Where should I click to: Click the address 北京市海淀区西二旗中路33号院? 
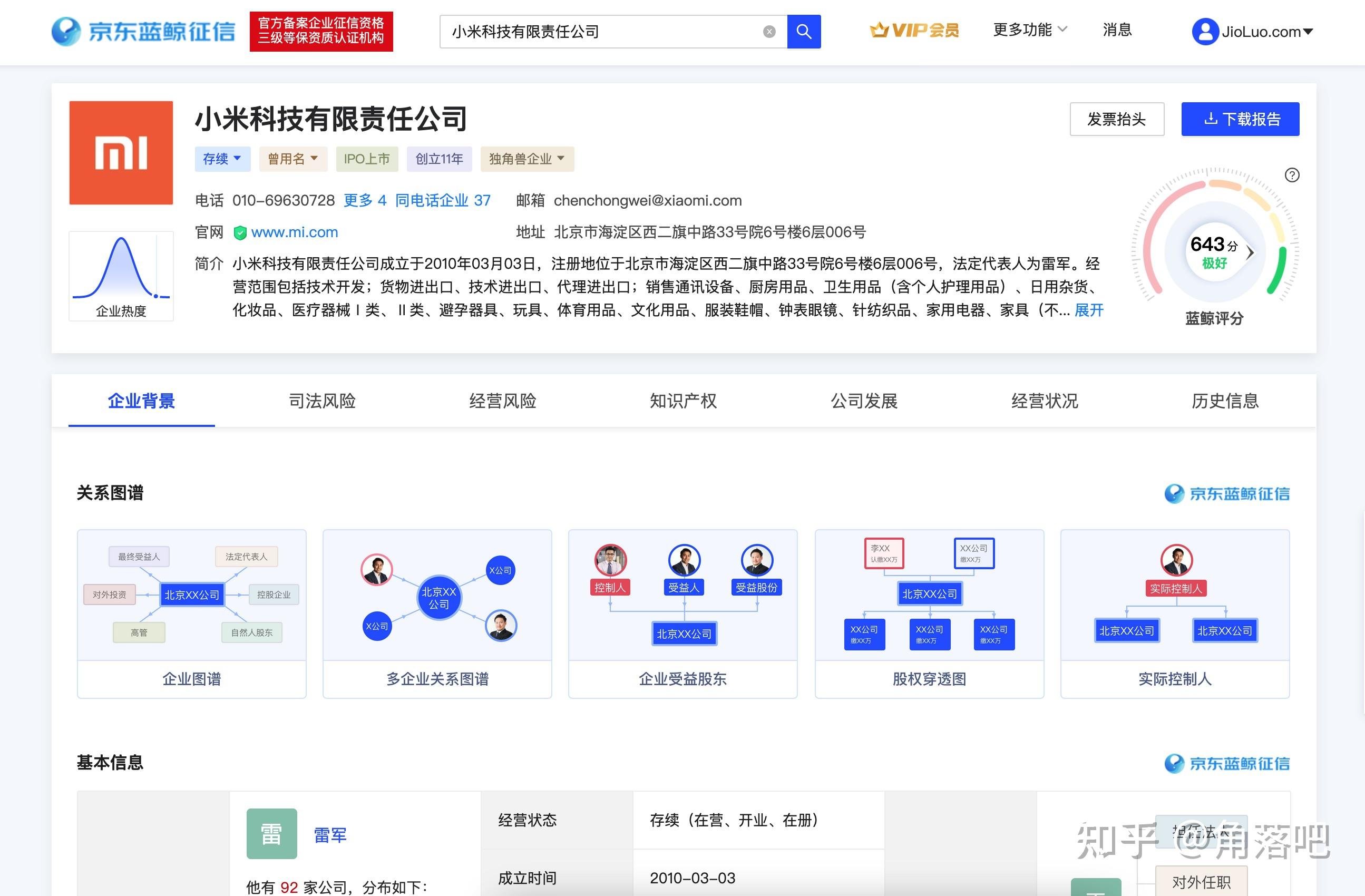click(710, 232)
